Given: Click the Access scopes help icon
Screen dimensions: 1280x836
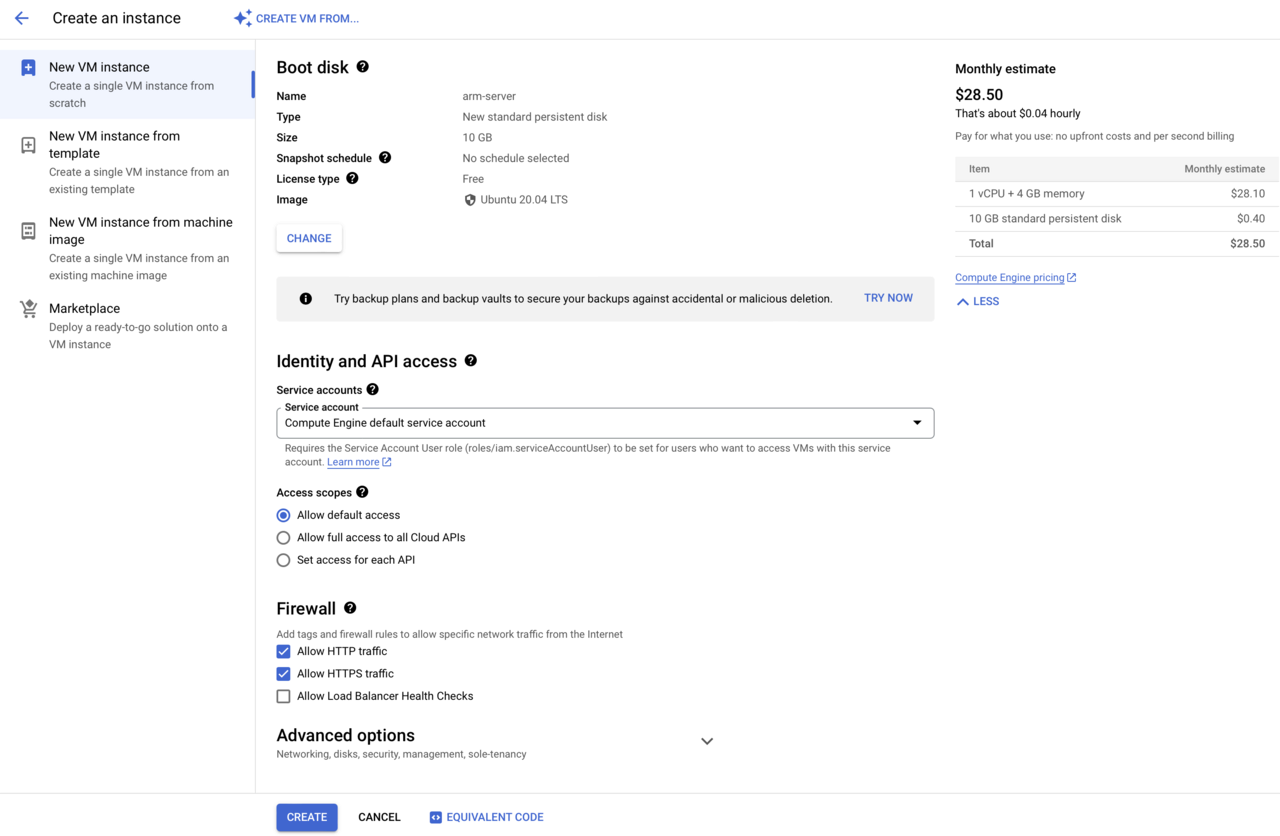Looking at the screenshot, I should click(x=362, y=492).
